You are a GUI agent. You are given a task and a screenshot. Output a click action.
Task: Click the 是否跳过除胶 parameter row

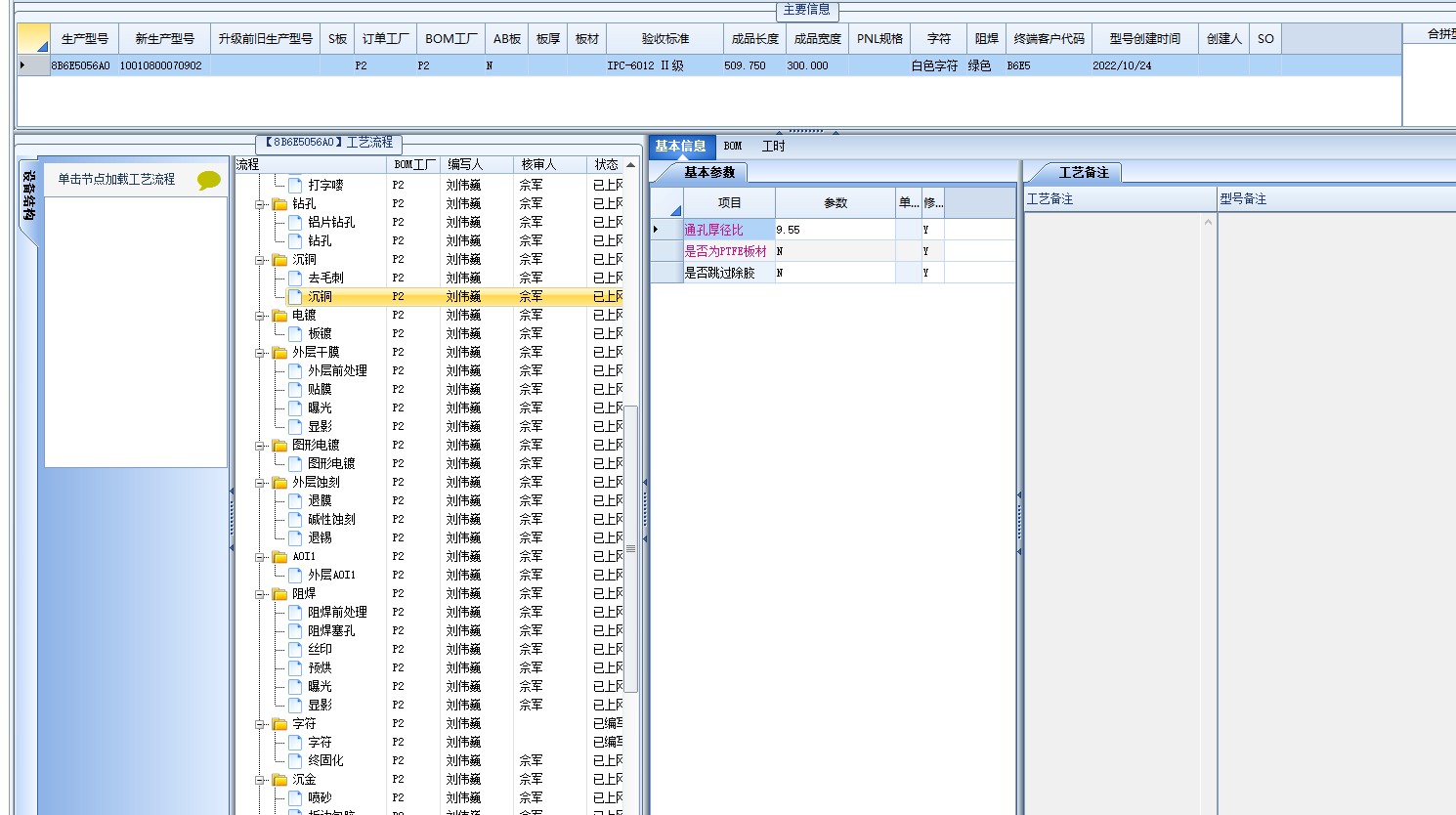point(834,273)
